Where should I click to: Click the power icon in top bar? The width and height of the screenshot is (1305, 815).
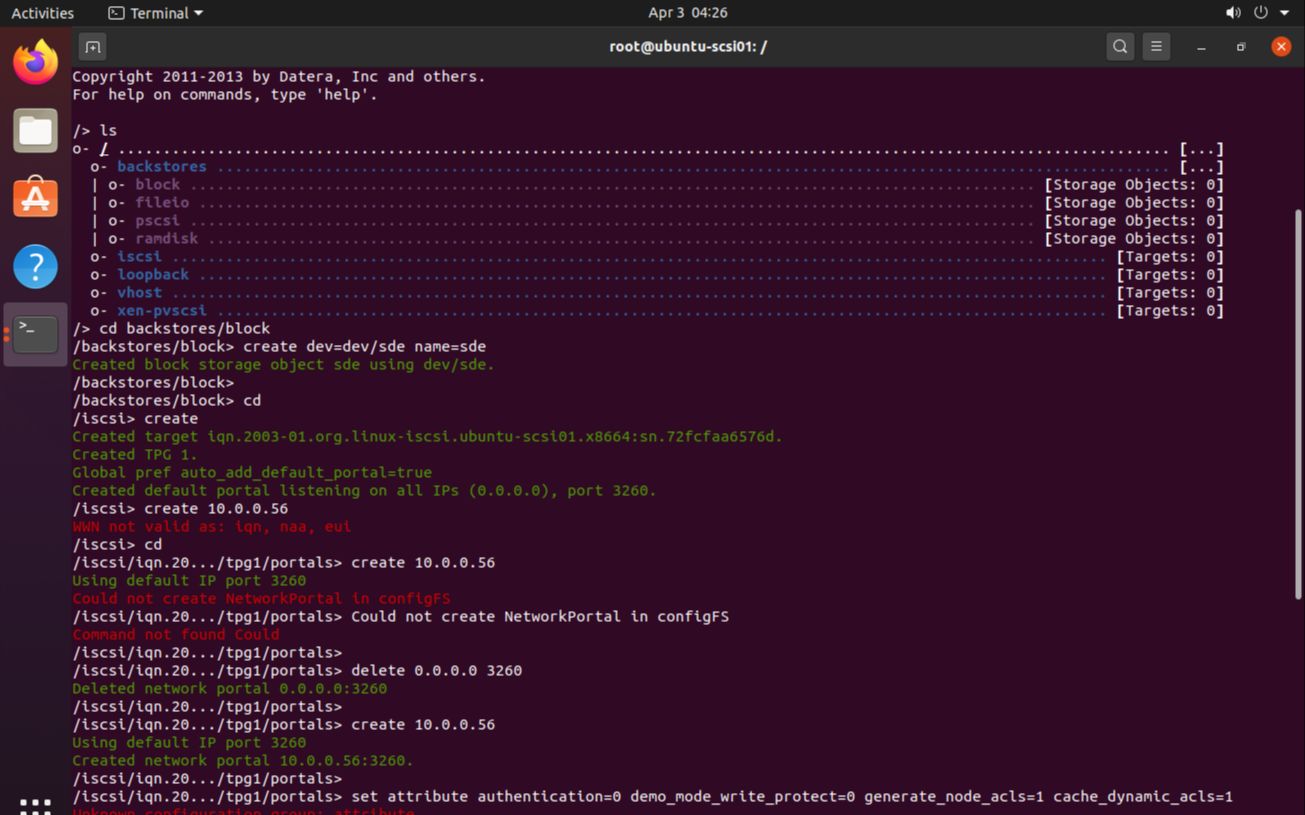pos(1260,13)
